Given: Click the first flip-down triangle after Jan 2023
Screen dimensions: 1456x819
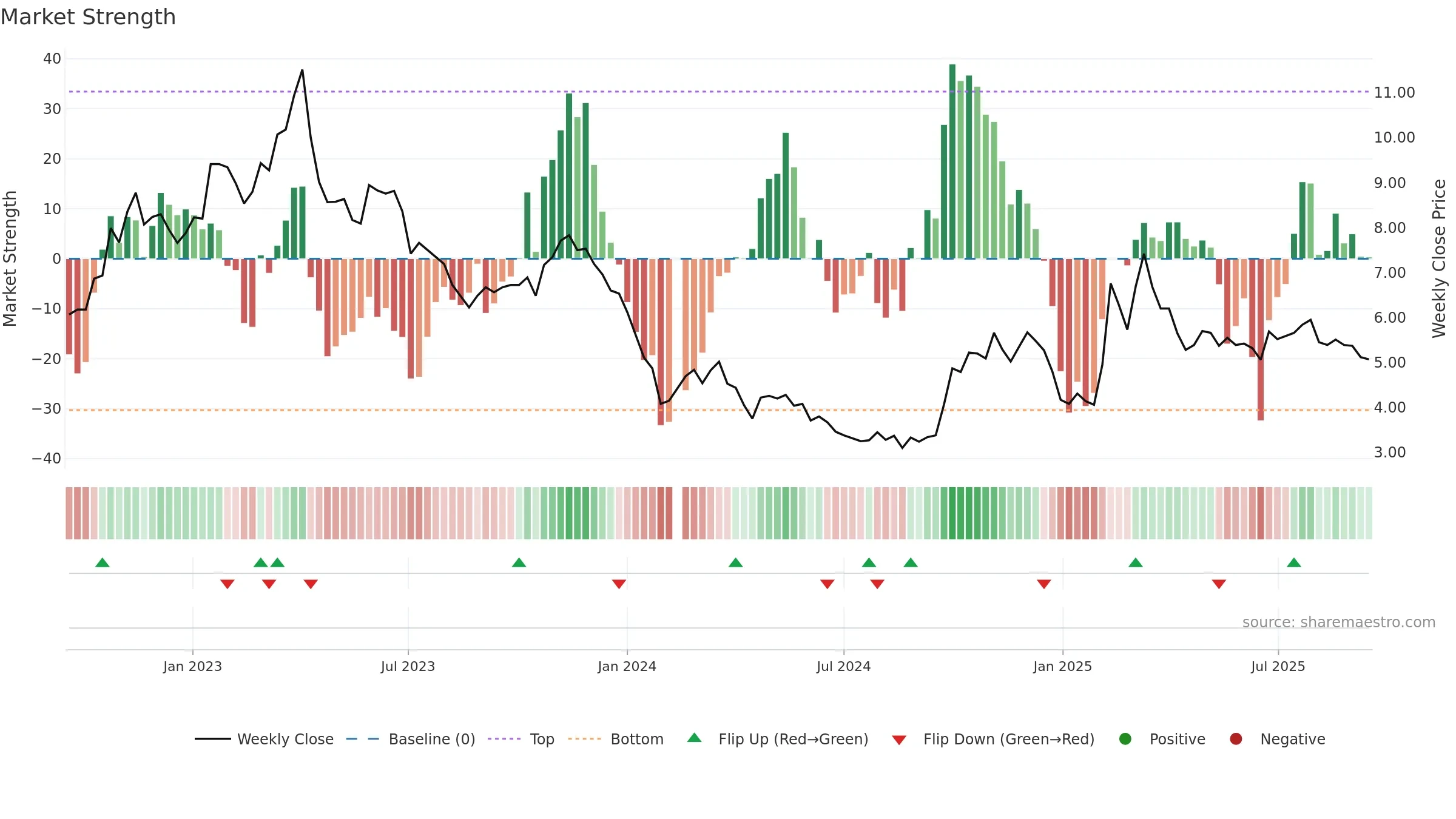Looking at the screenshot, I should coord(227,584).
